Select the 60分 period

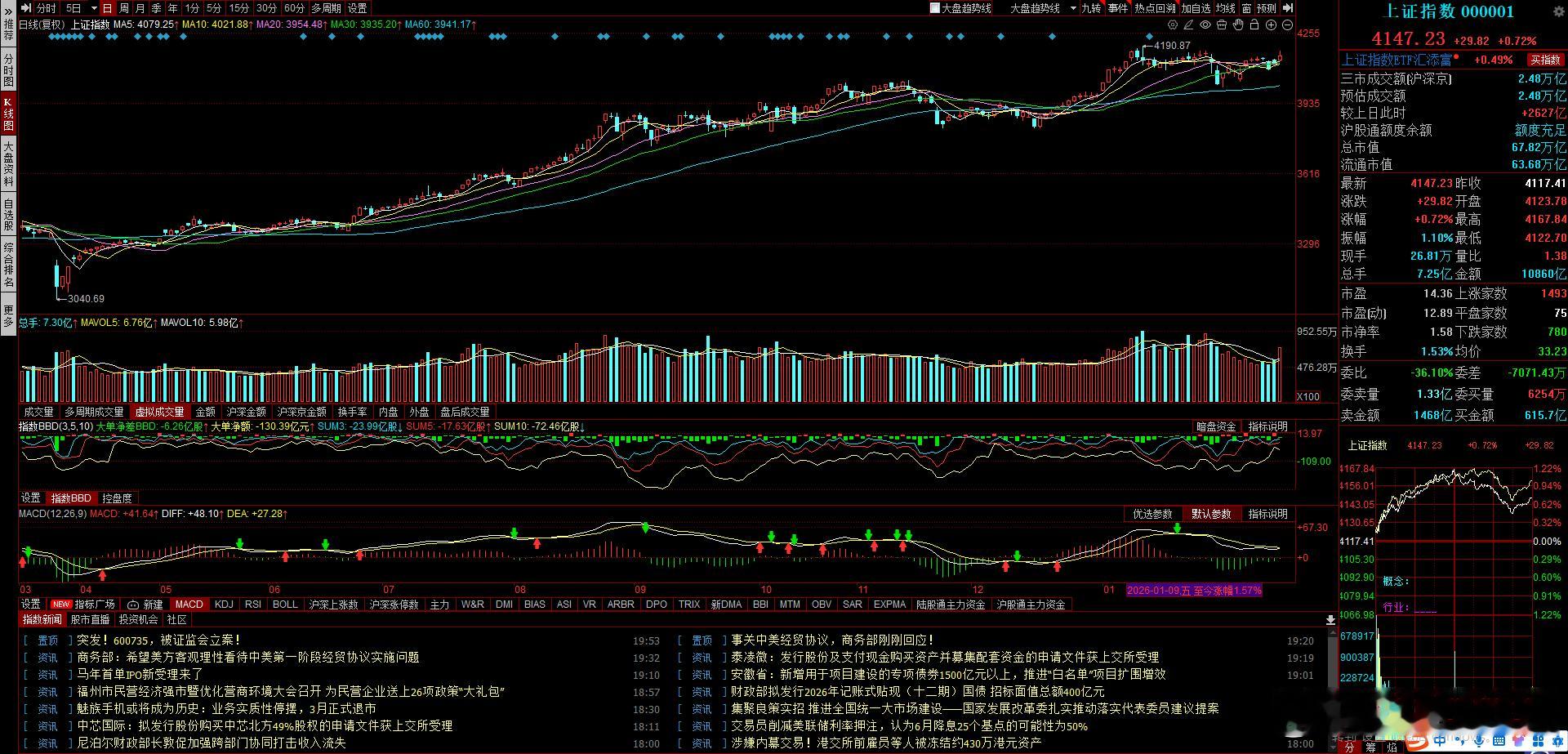coord(294,8)
